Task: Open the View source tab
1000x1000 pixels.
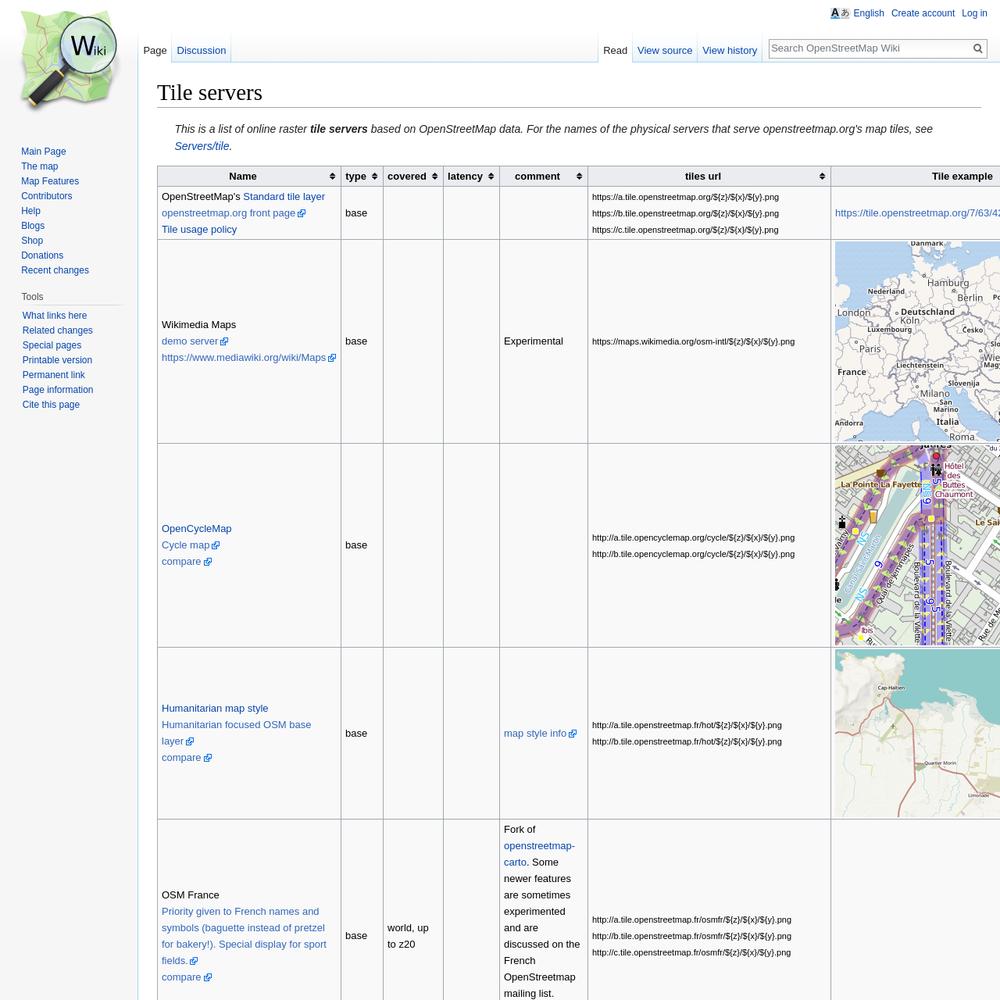Action: tap(665, 50)
